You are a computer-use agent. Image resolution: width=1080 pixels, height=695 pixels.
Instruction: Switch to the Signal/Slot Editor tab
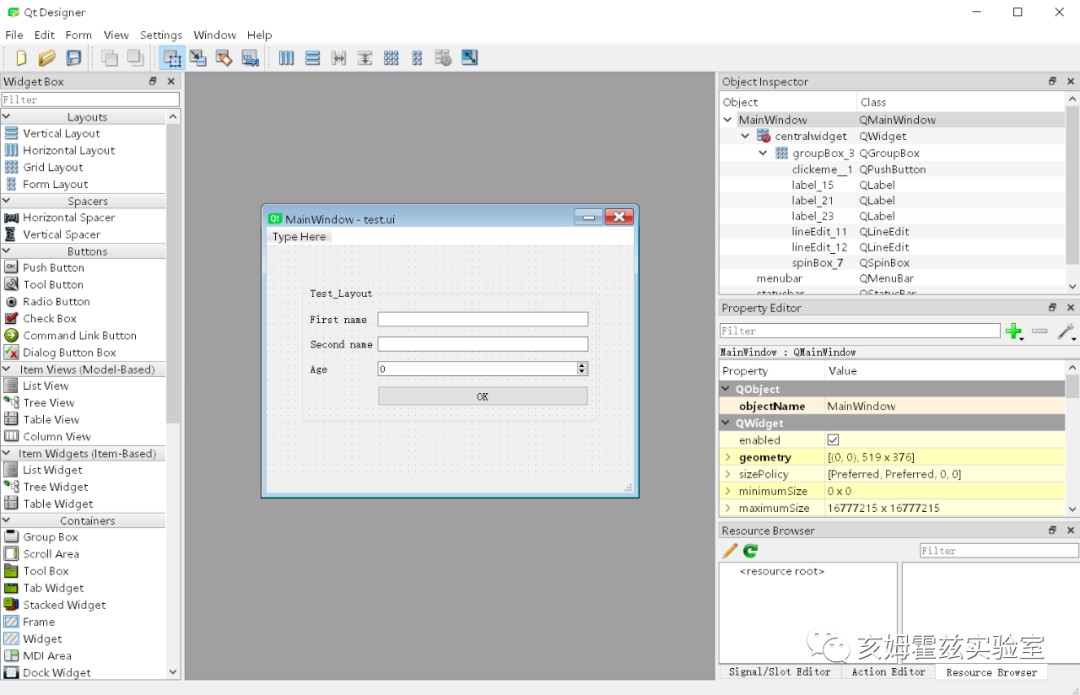coord(780,672)
